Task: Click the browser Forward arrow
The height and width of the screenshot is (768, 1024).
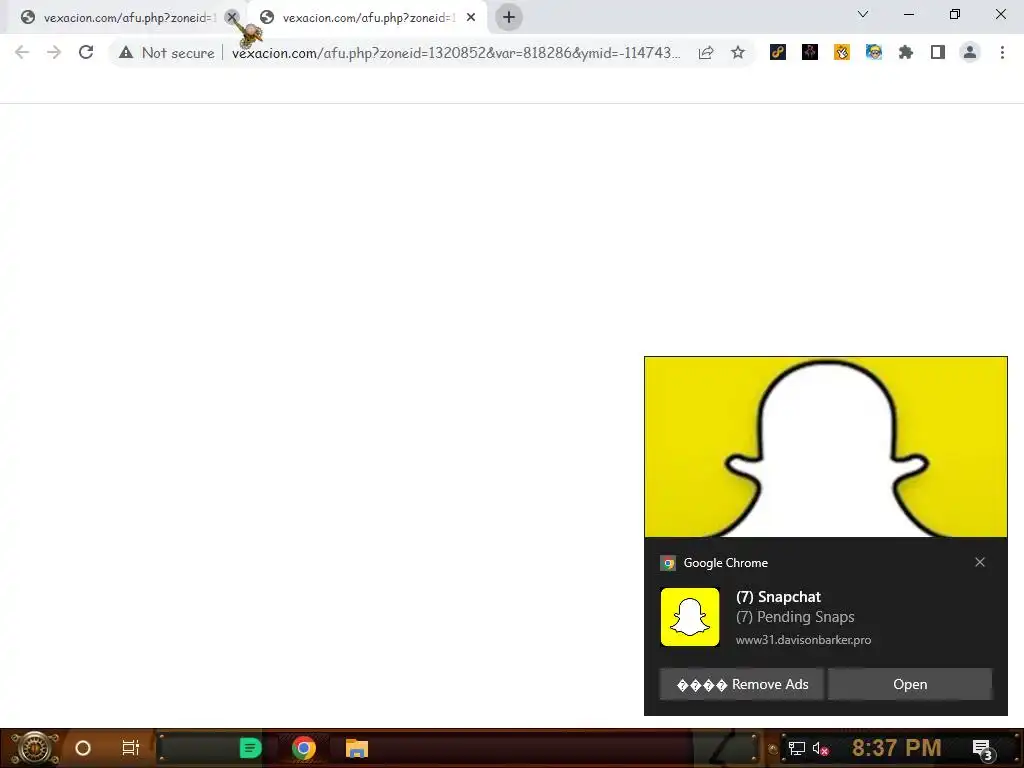Action: [x=54, y=53]
